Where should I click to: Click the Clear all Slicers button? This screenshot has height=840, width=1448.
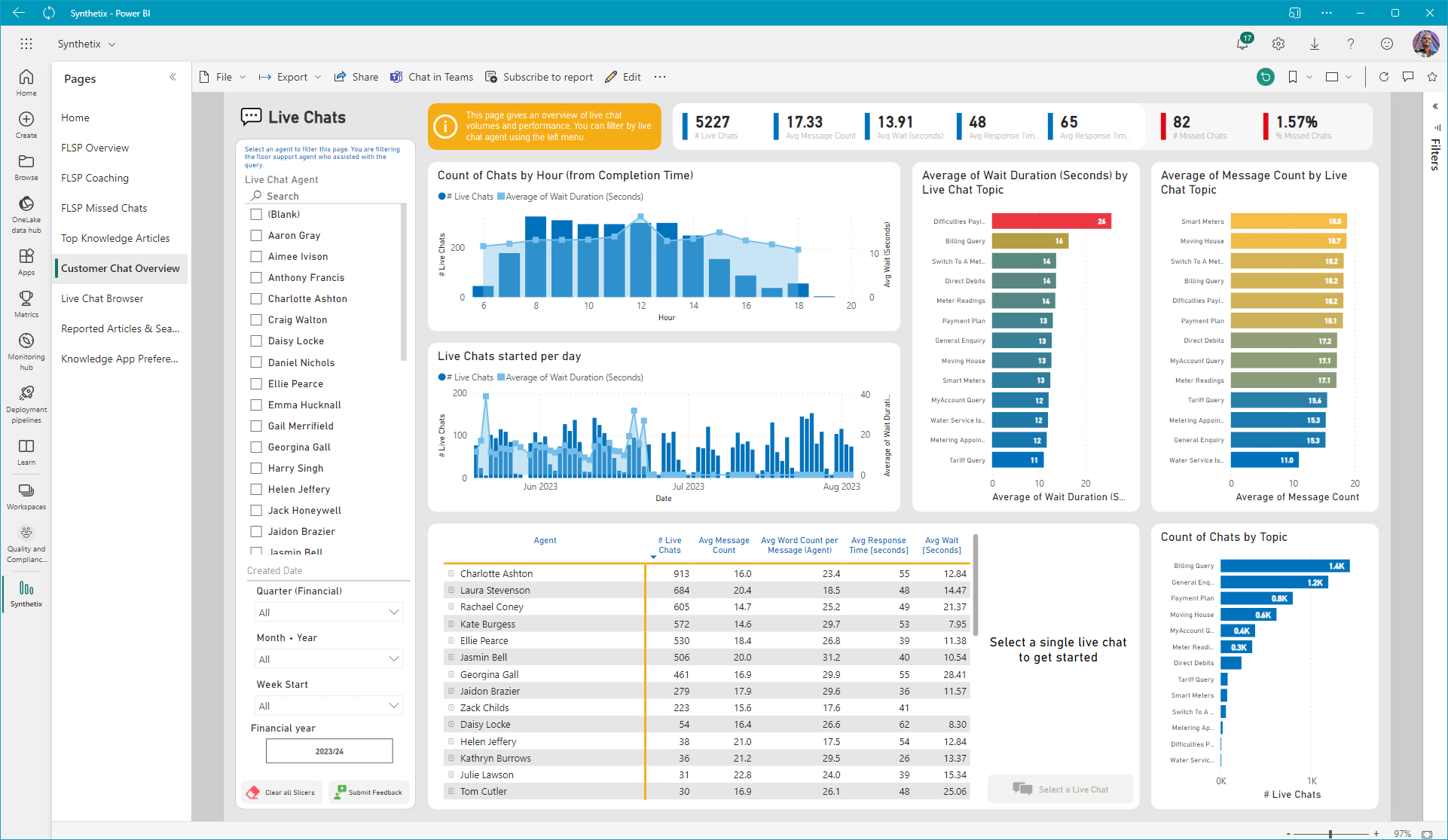point(282,793)
